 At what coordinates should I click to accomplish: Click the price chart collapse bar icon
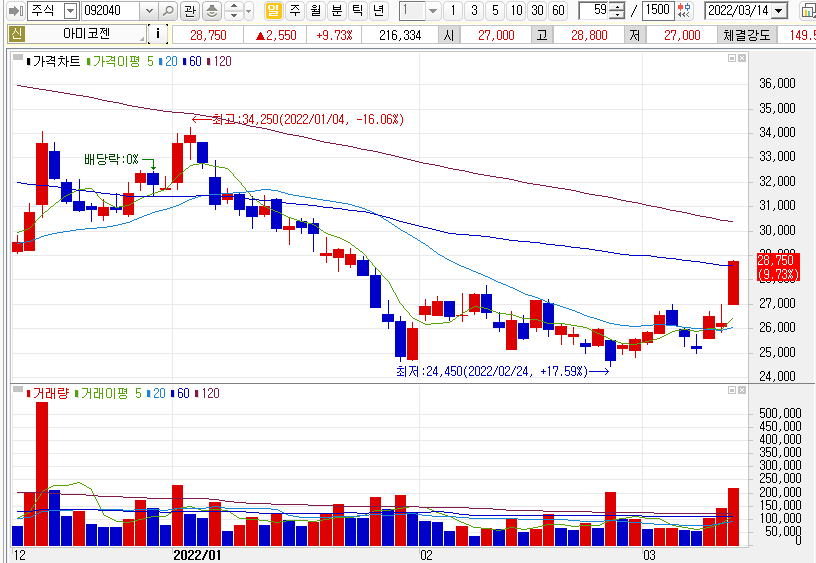tap(18, 57)
